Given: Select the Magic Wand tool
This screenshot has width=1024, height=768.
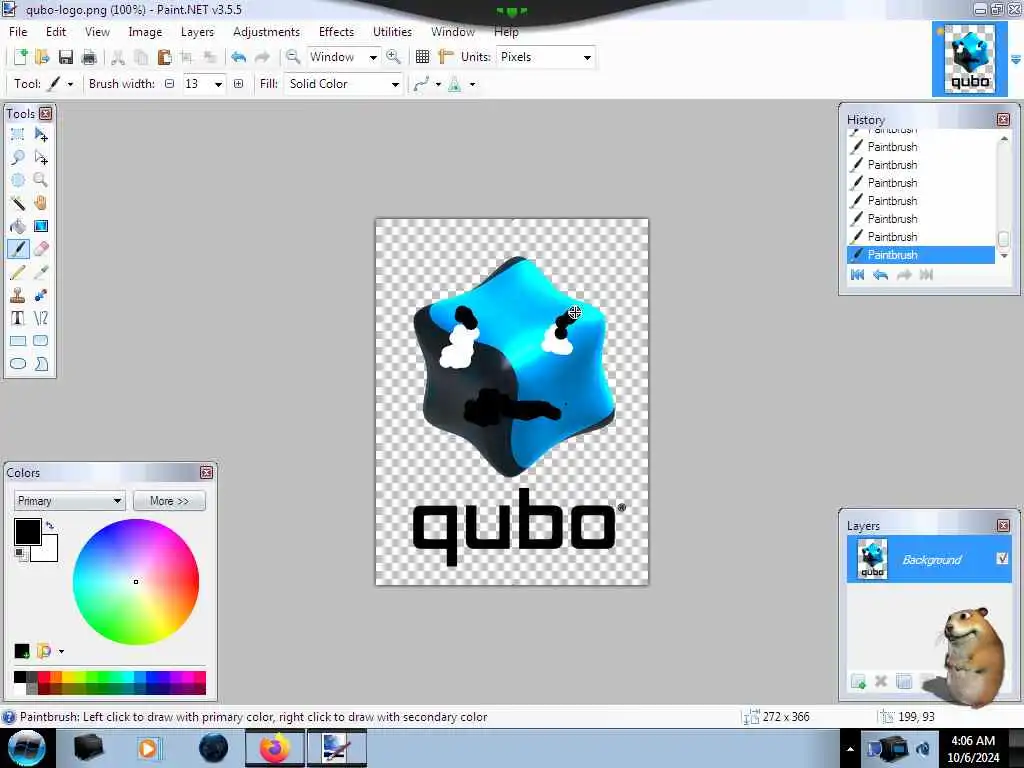Looking at the screenshot, I should click(x=18, y=203).
